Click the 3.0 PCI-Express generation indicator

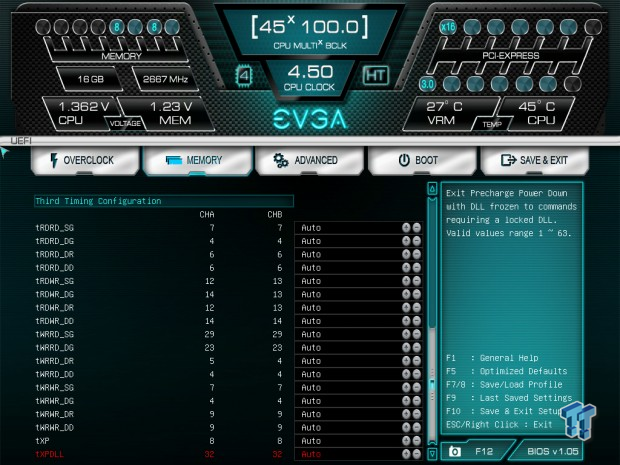[427, 84]
